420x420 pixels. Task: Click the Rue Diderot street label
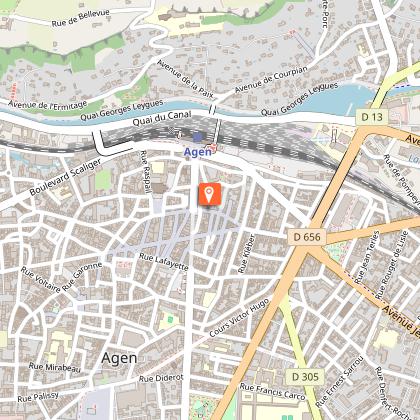(x=161, y=378)
